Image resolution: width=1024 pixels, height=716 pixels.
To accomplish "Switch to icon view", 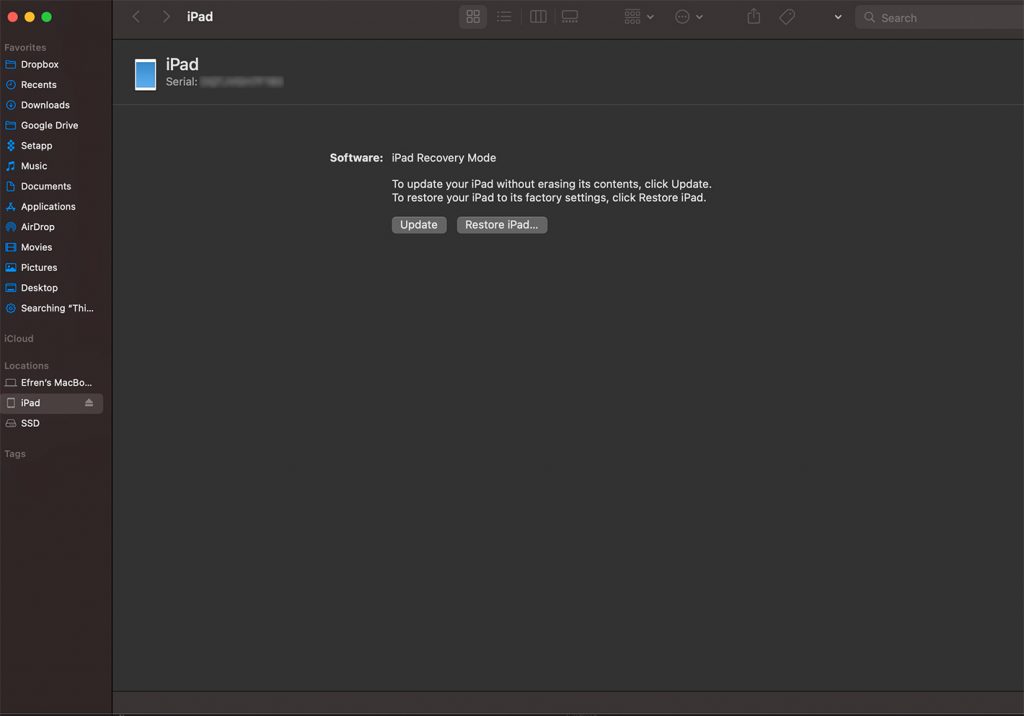I will pos(473,17).
